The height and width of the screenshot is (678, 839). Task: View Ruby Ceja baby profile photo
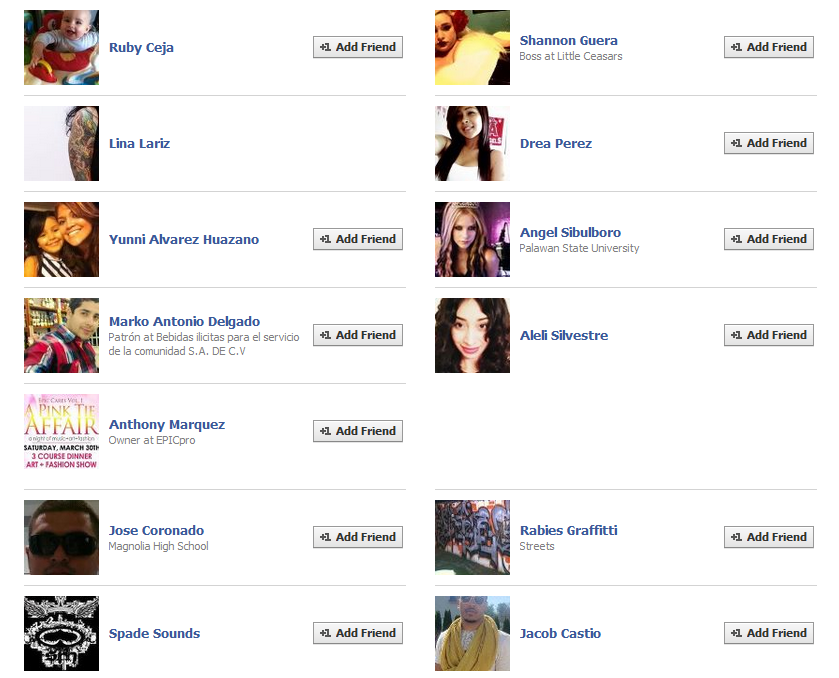[62, 48]
